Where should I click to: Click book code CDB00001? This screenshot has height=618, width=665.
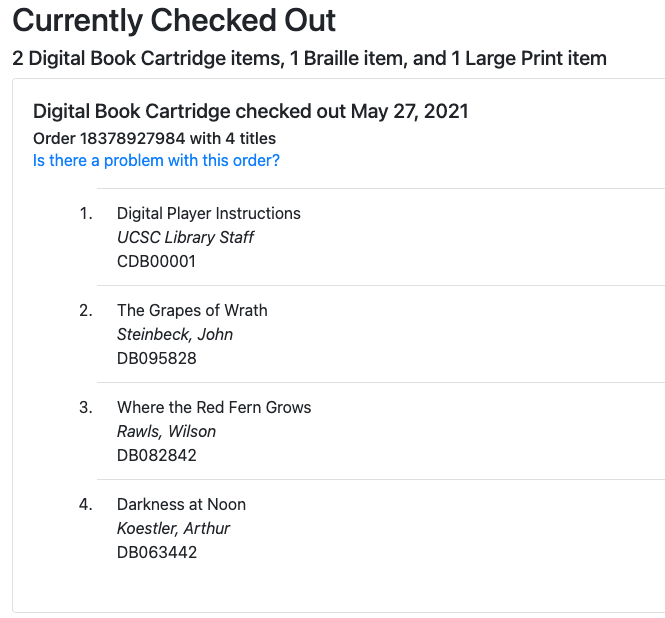pos(156,261)
